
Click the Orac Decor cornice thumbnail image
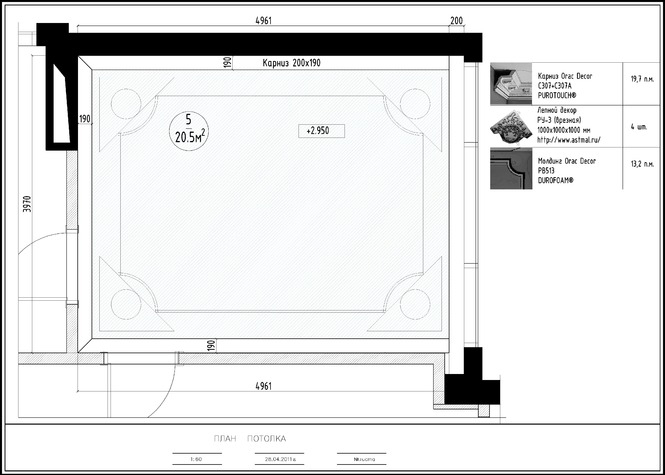click(x=511, y=84)
